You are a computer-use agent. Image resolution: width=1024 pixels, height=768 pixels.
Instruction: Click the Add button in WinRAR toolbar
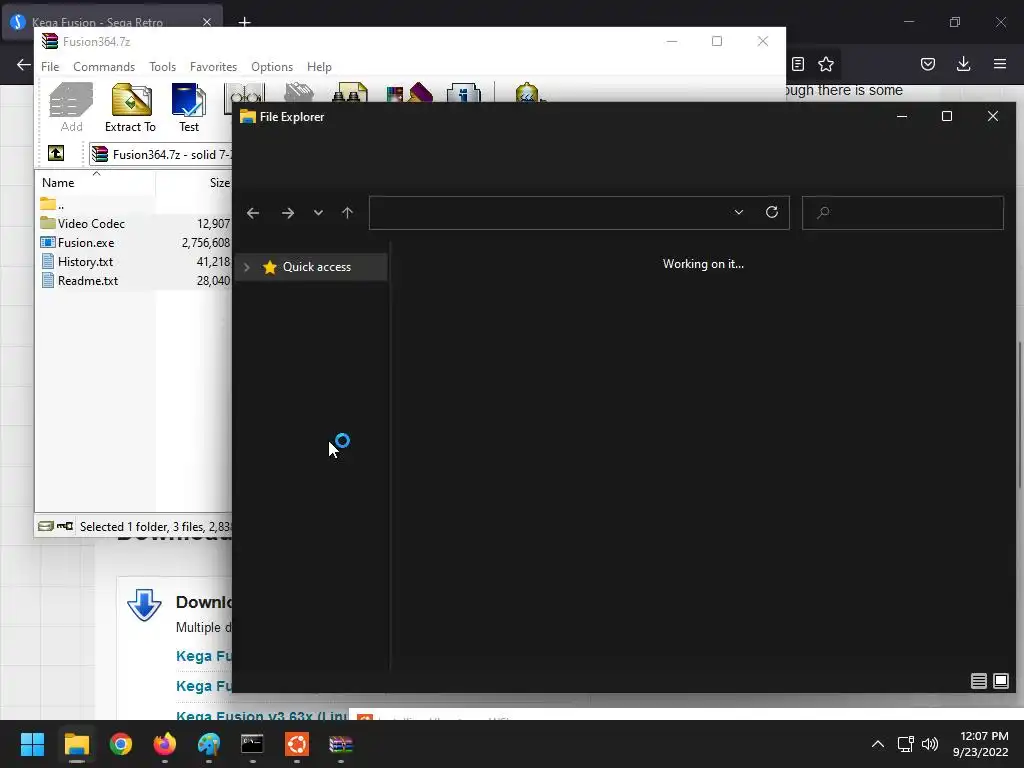point(71,108)
